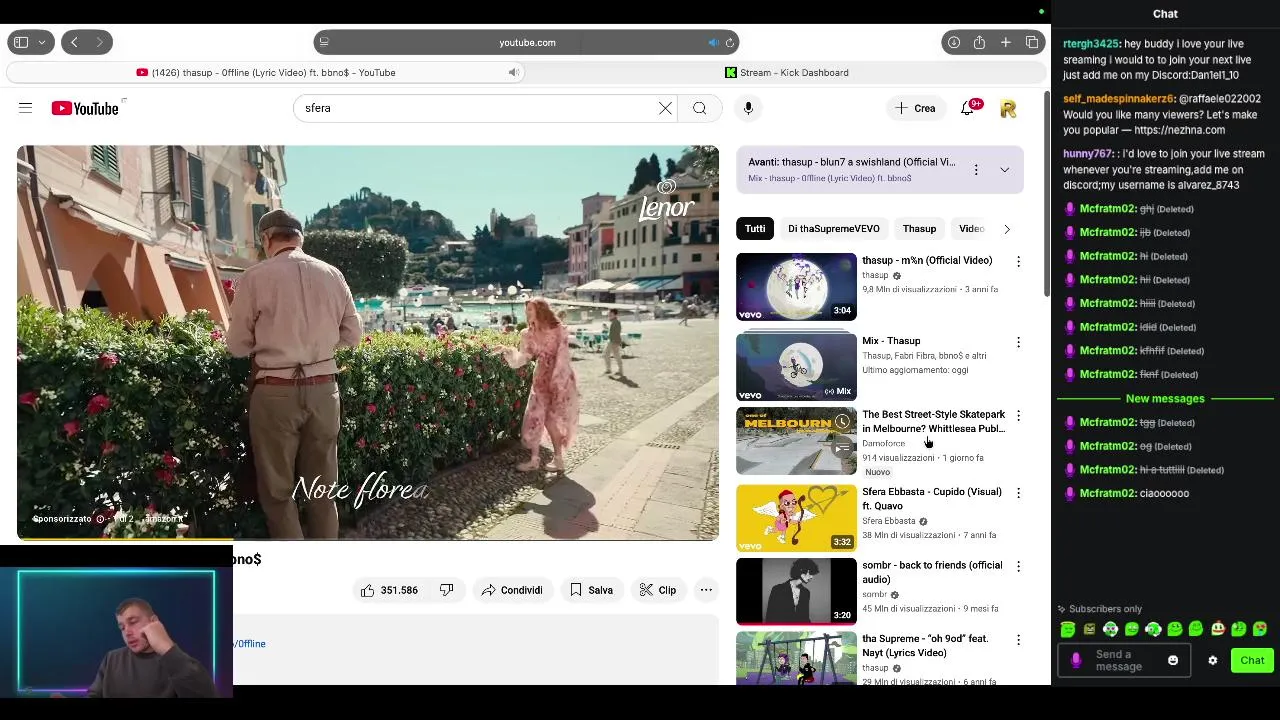Image resolution: width=1280 pixels, height=720 pixels.
Task: Click the youtube.com address bar
Action: pyautogui.click(x=527, y=42)
